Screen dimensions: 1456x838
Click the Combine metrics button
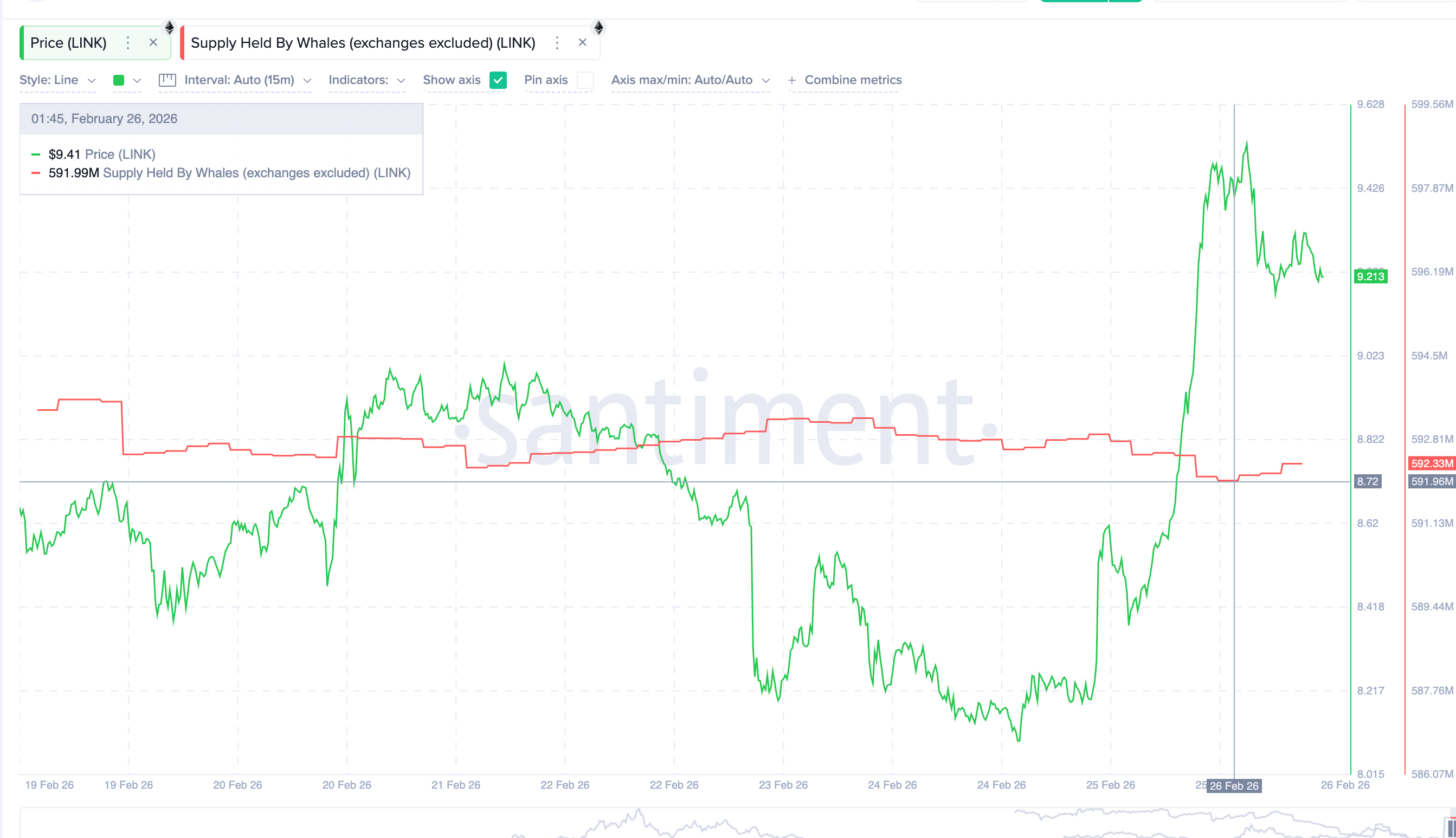pos(852,80)
